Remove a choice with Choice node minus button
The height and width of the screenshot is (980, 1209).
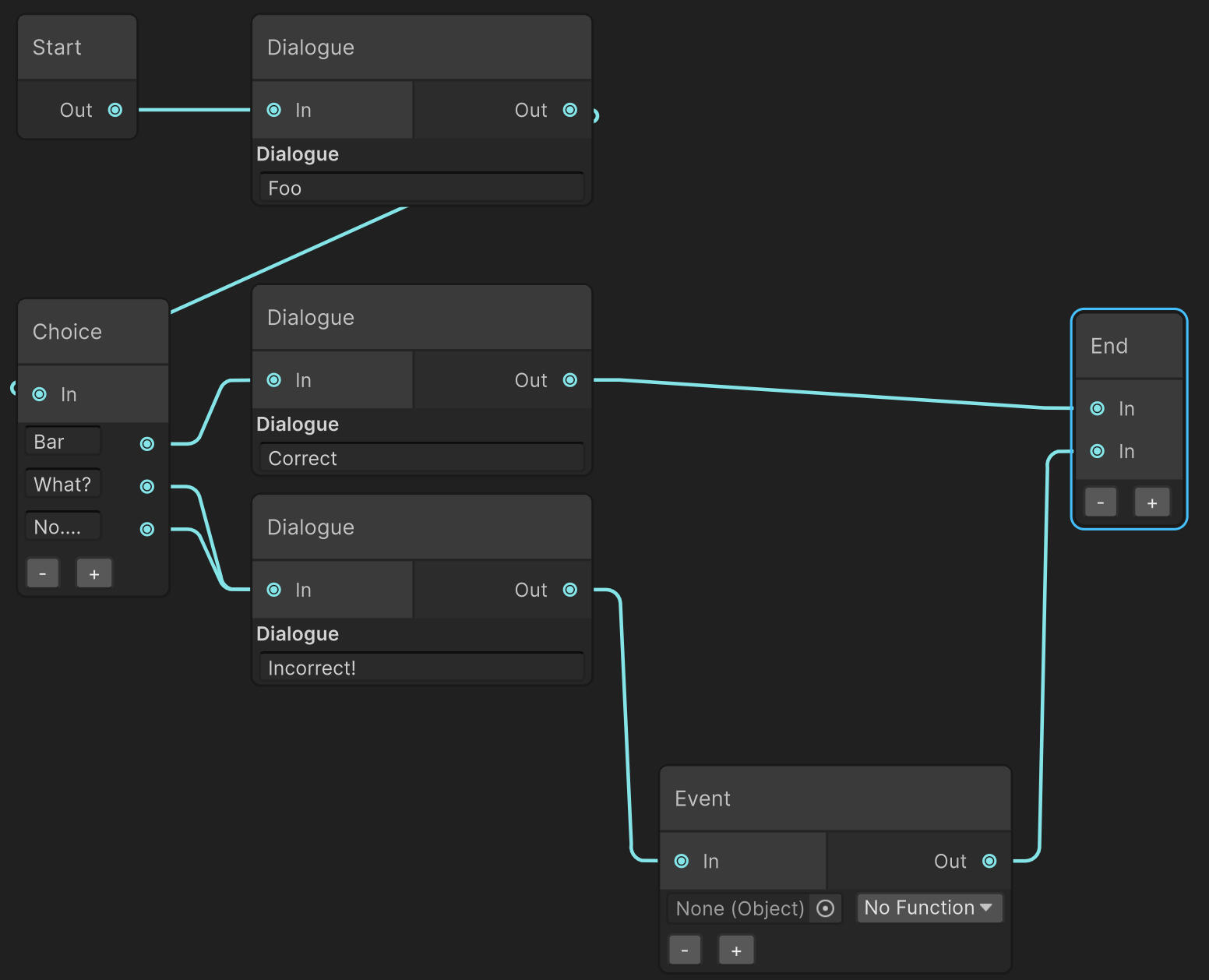[43, 573]
